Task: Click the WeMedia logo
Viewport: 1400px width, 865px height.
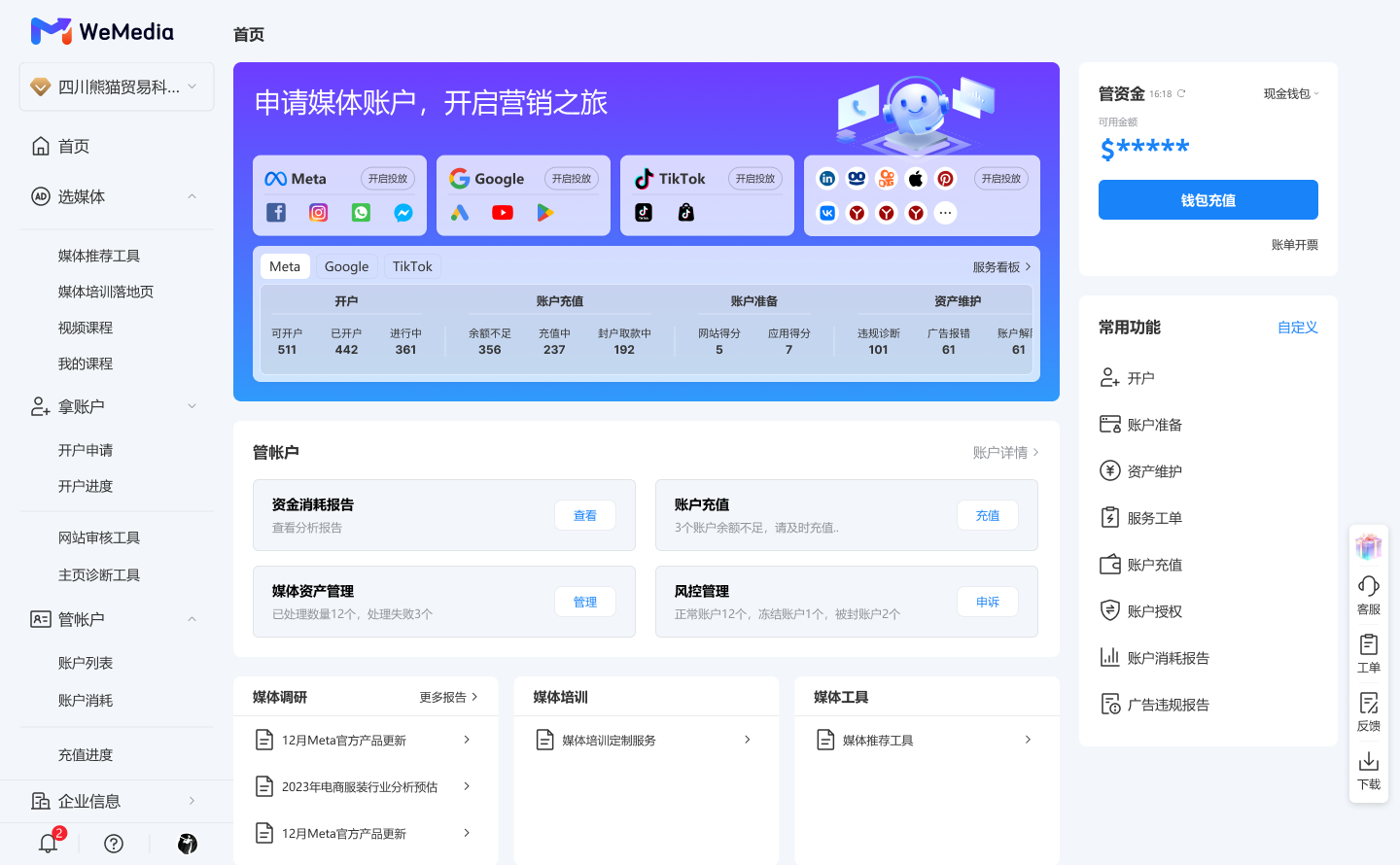Action: coord(102,31)
